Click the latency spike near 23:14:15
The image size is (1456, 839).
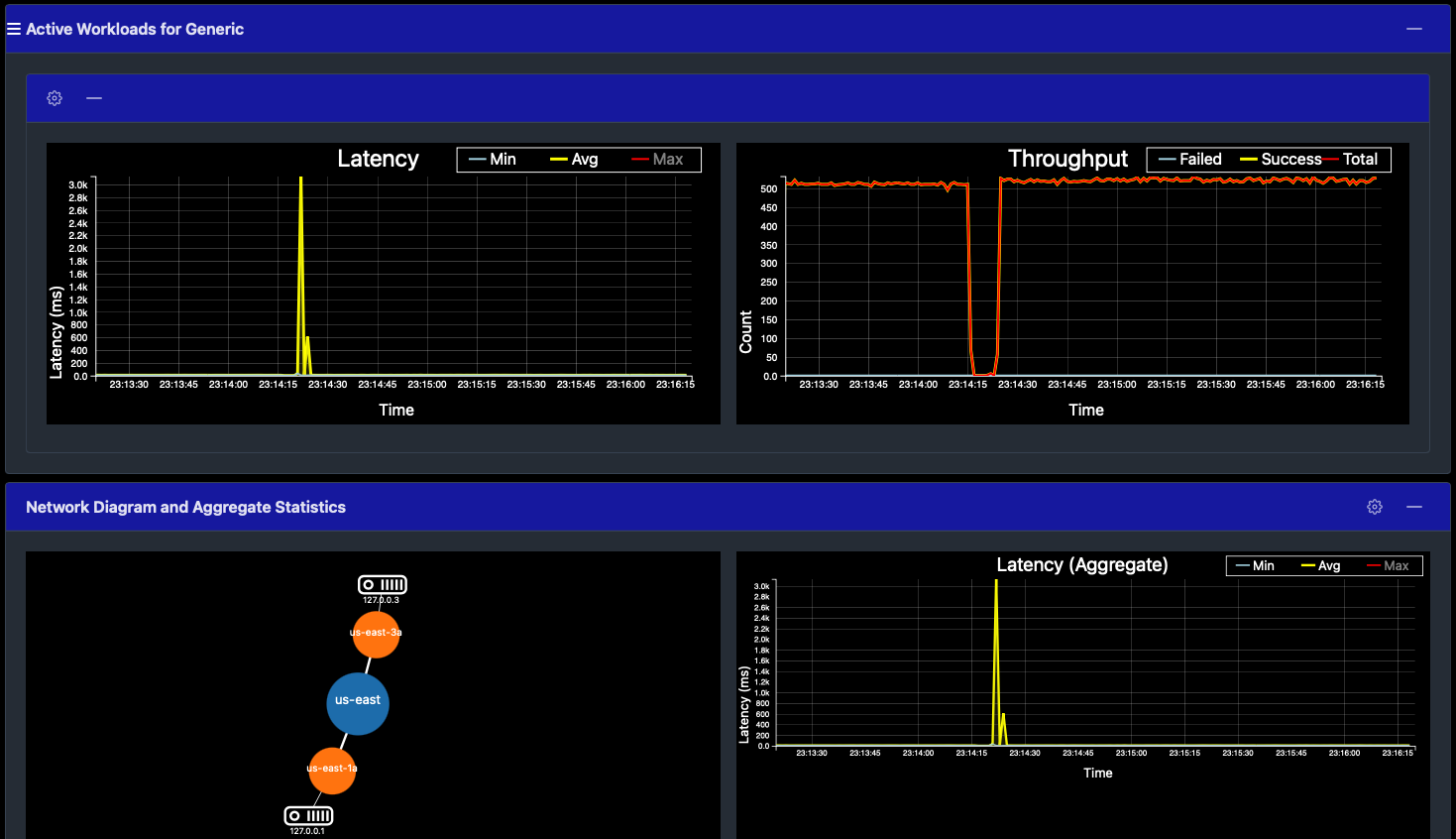pyautogui.click(x=301, y=248)
